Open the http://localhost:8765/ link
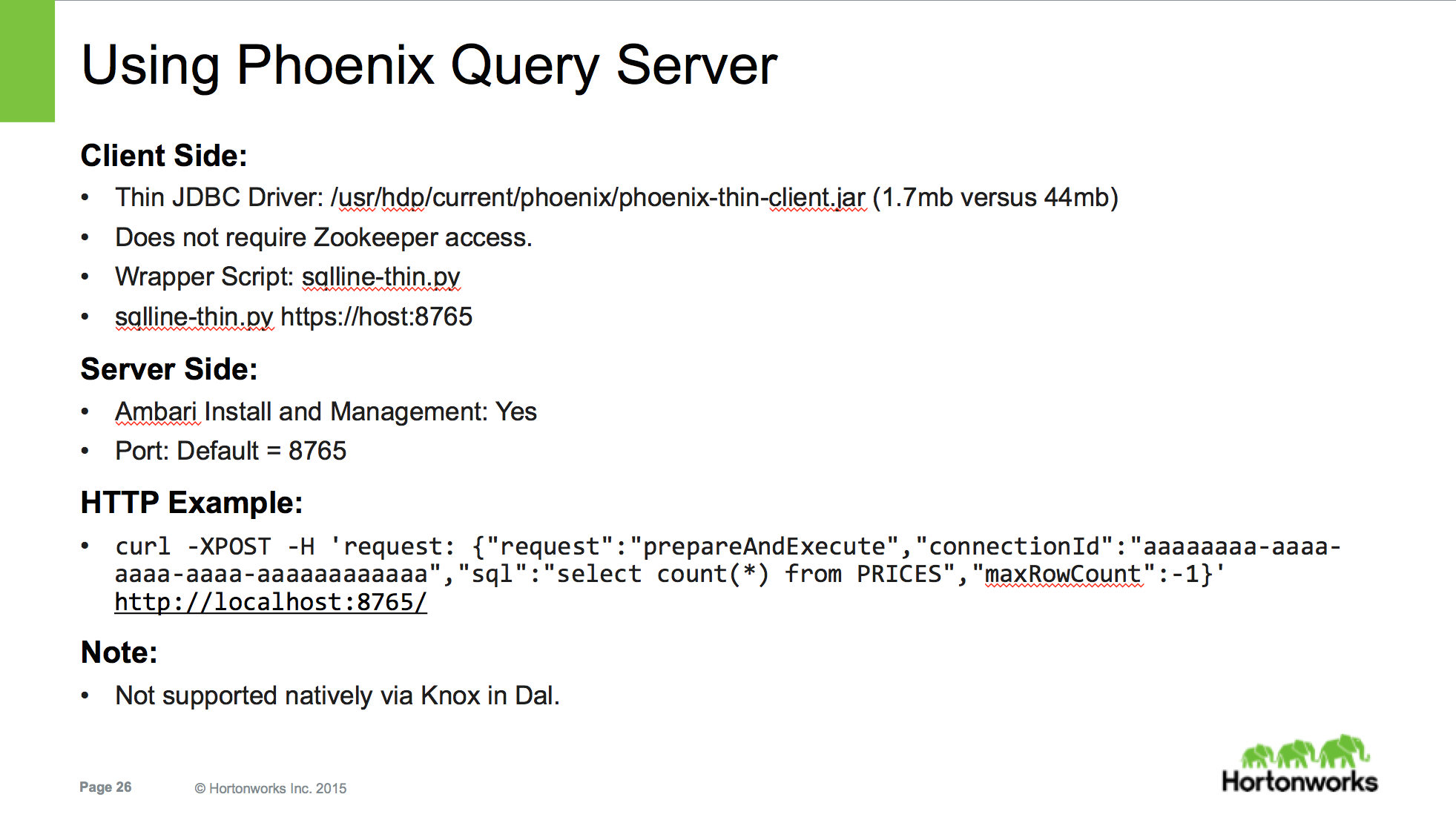Viewport: 1456px width, 820px height. pos(270,602)
